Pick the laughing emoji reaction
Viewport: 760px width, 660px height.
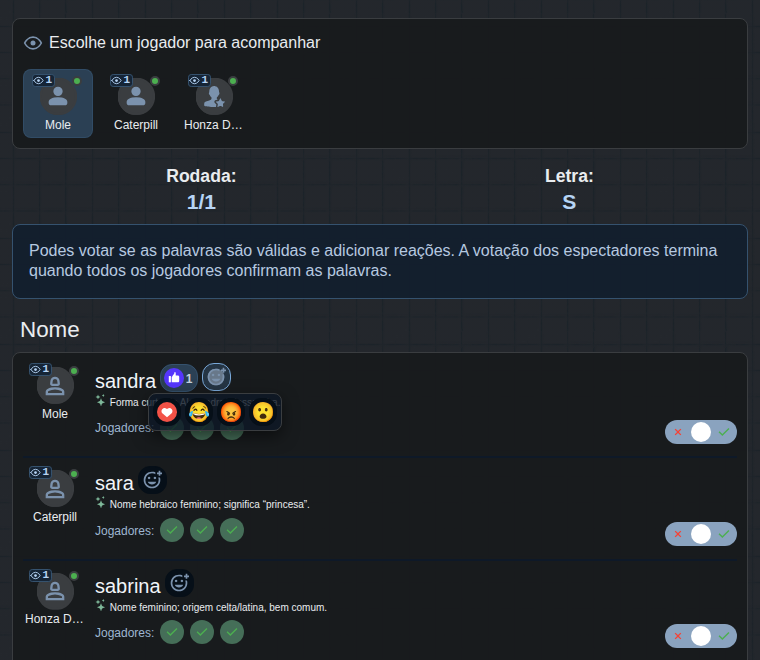point(199,412)
